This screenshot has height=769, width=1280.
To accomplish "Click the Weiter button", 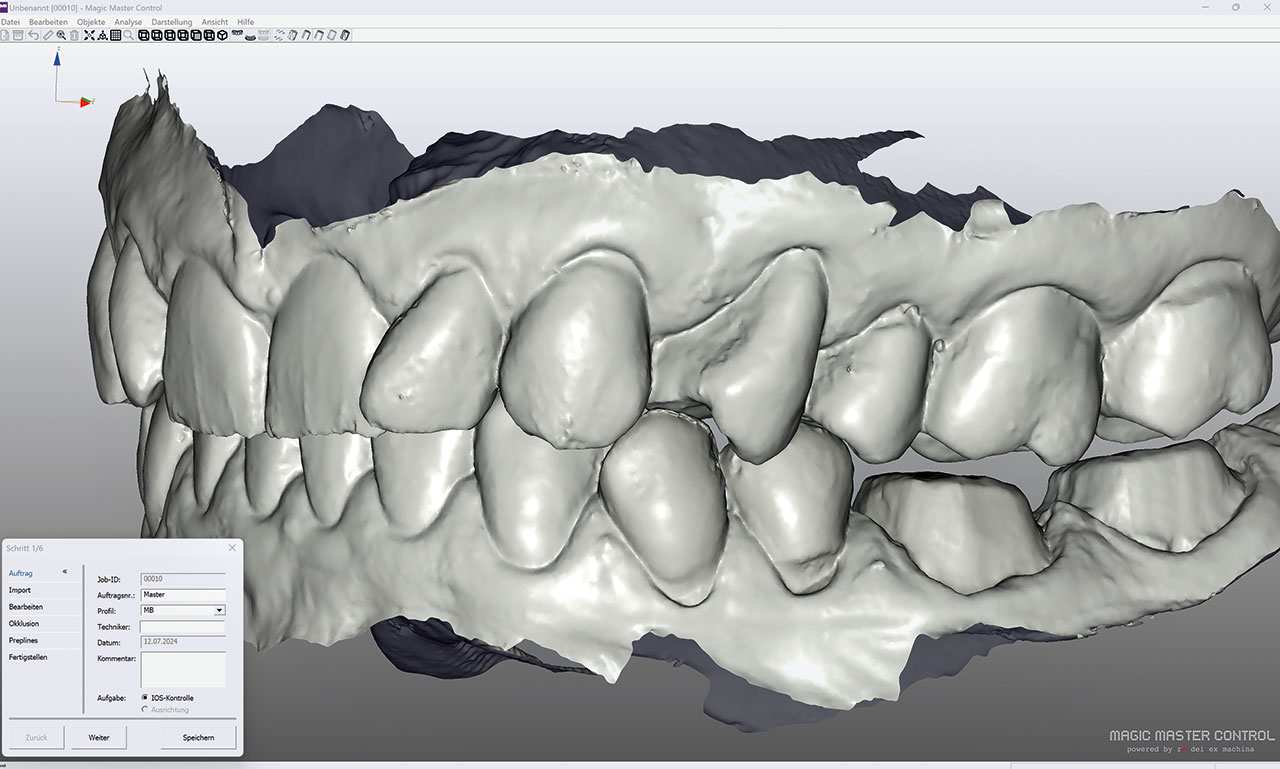I will tap(99, 738).
